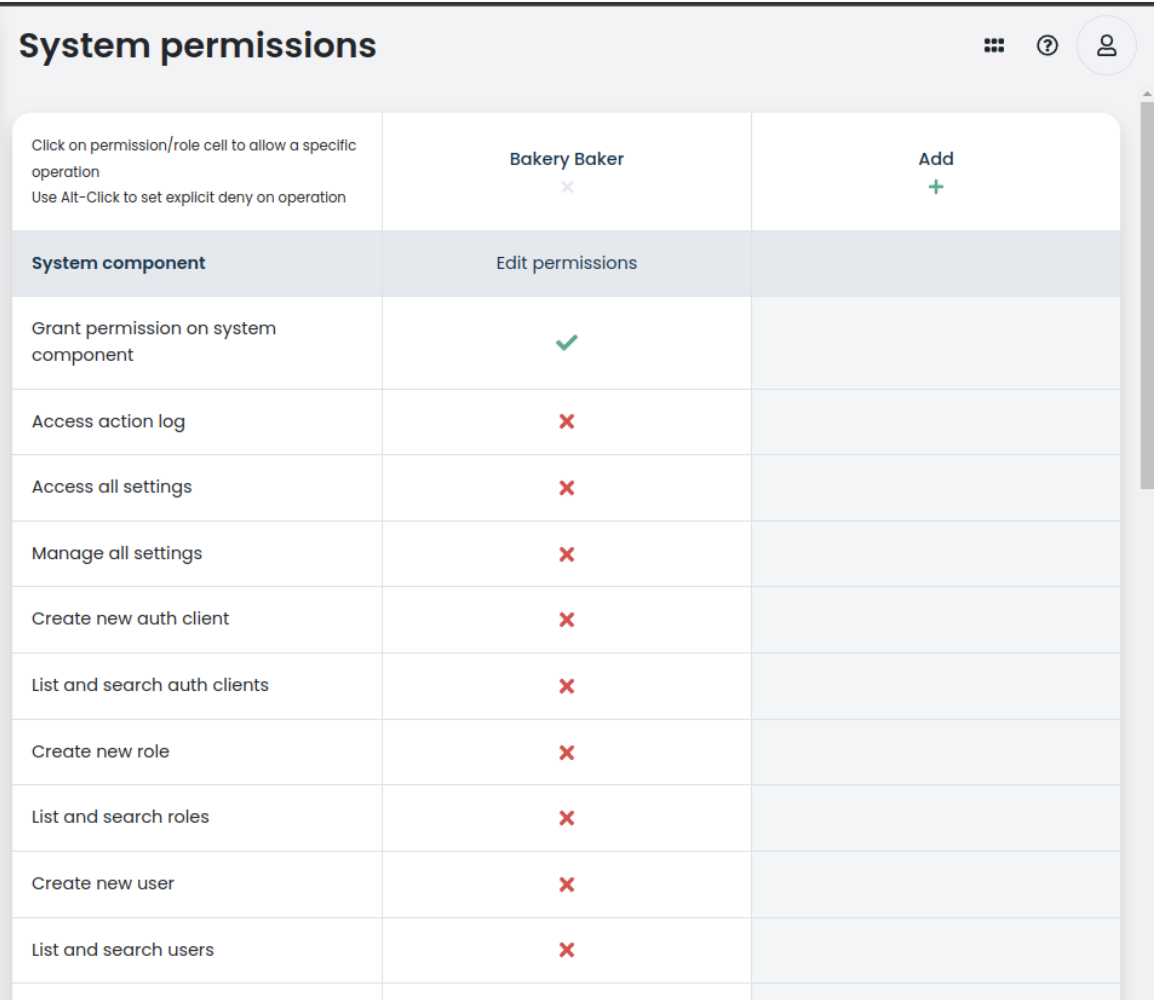The image size is (1154, 1000).
Task: Click the Grant permission on system component label
Action: click(154, 341)
